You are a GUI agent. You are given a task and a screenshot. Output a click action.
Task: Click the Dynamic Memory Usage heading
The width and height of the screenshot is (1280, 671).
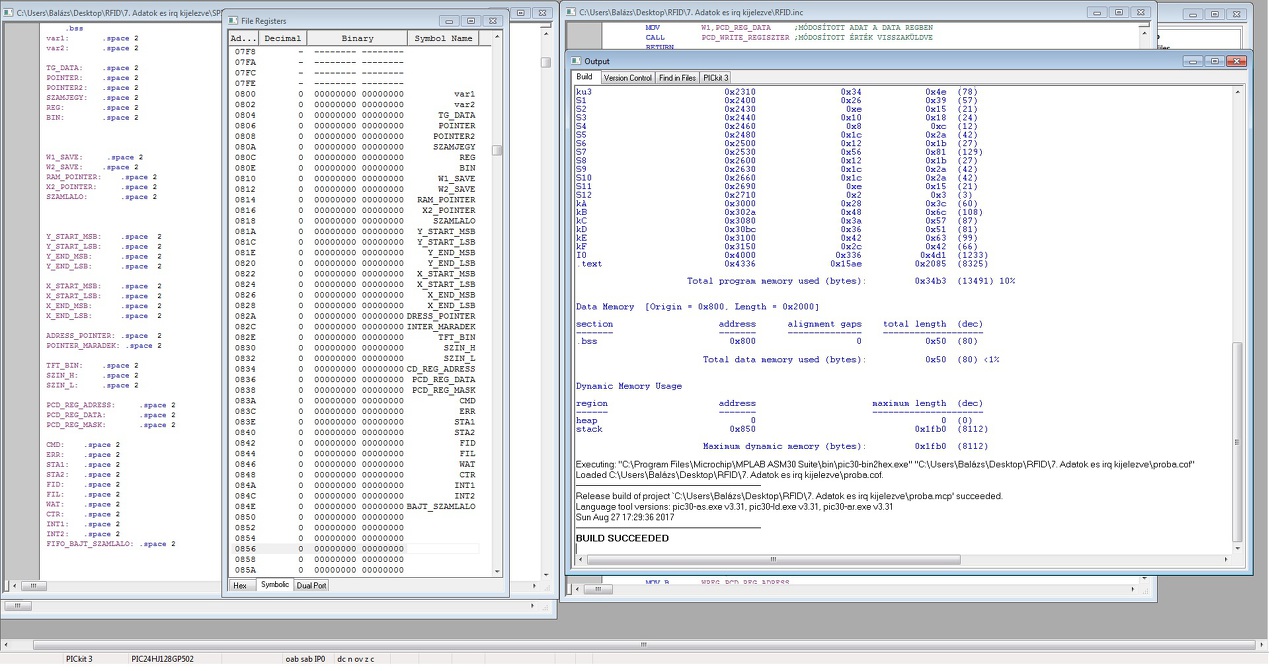click(x=629, y=386)
